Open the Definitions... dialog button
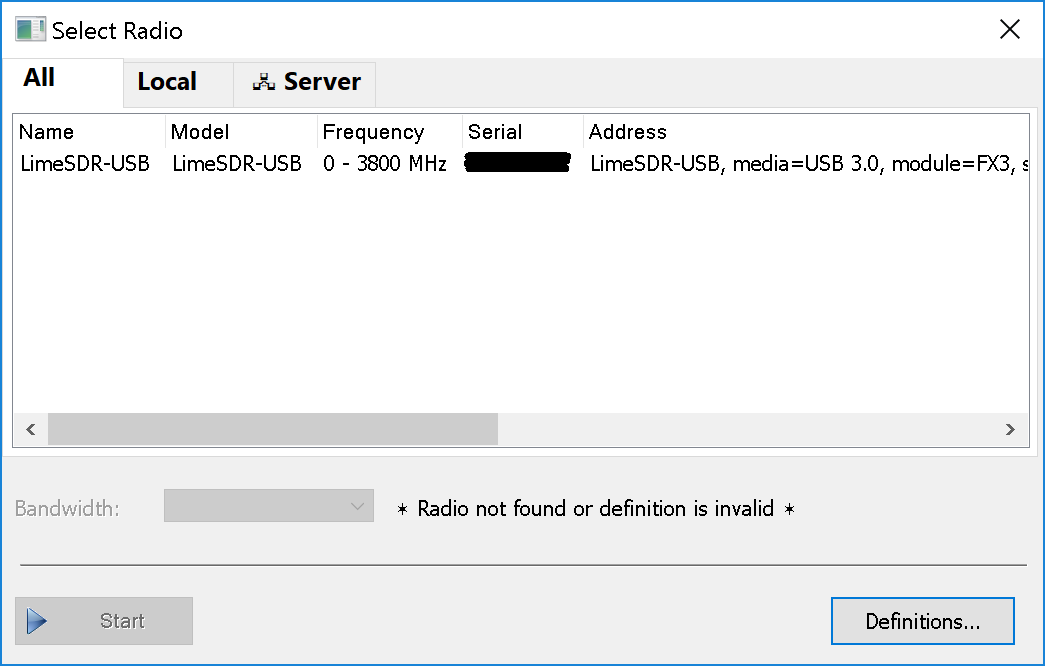The width and height of the screenshot is (1045, 666). click(x=922, y=621)
